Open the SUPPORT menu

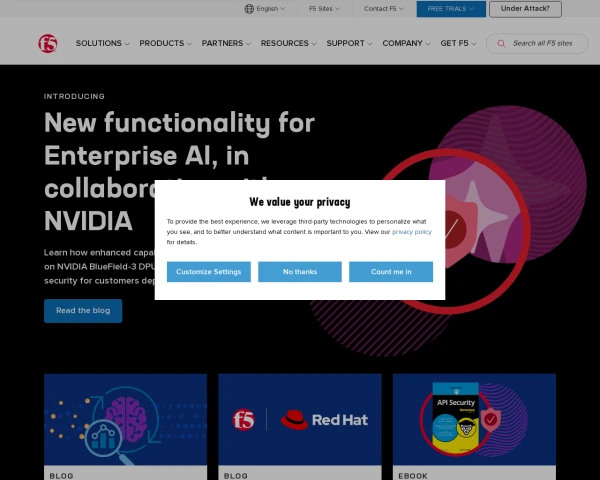[349, 43]
